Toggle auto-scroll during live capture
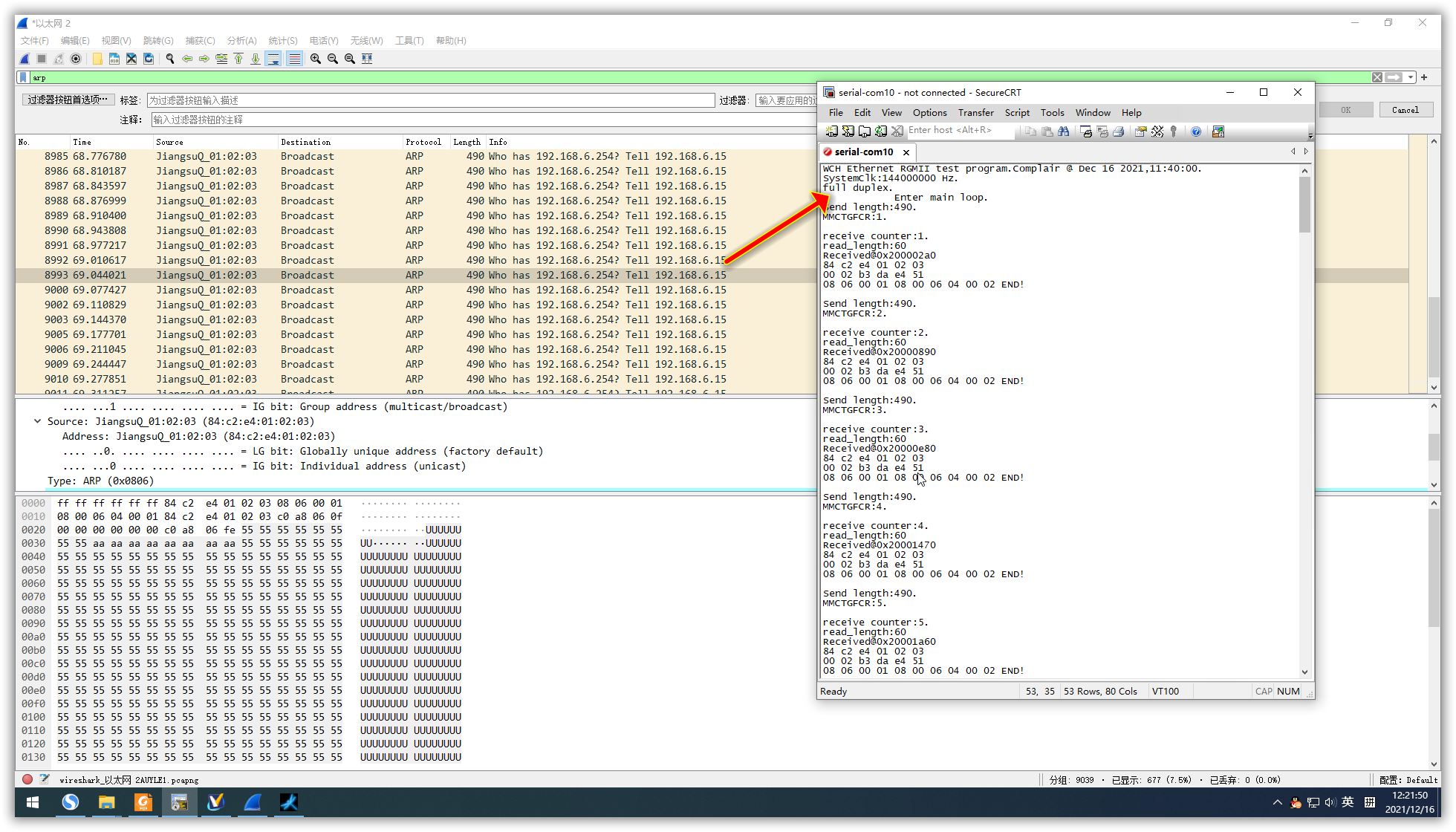This screenshot has width=1456, height=832. pyautogui.click(x=273, y=59)
